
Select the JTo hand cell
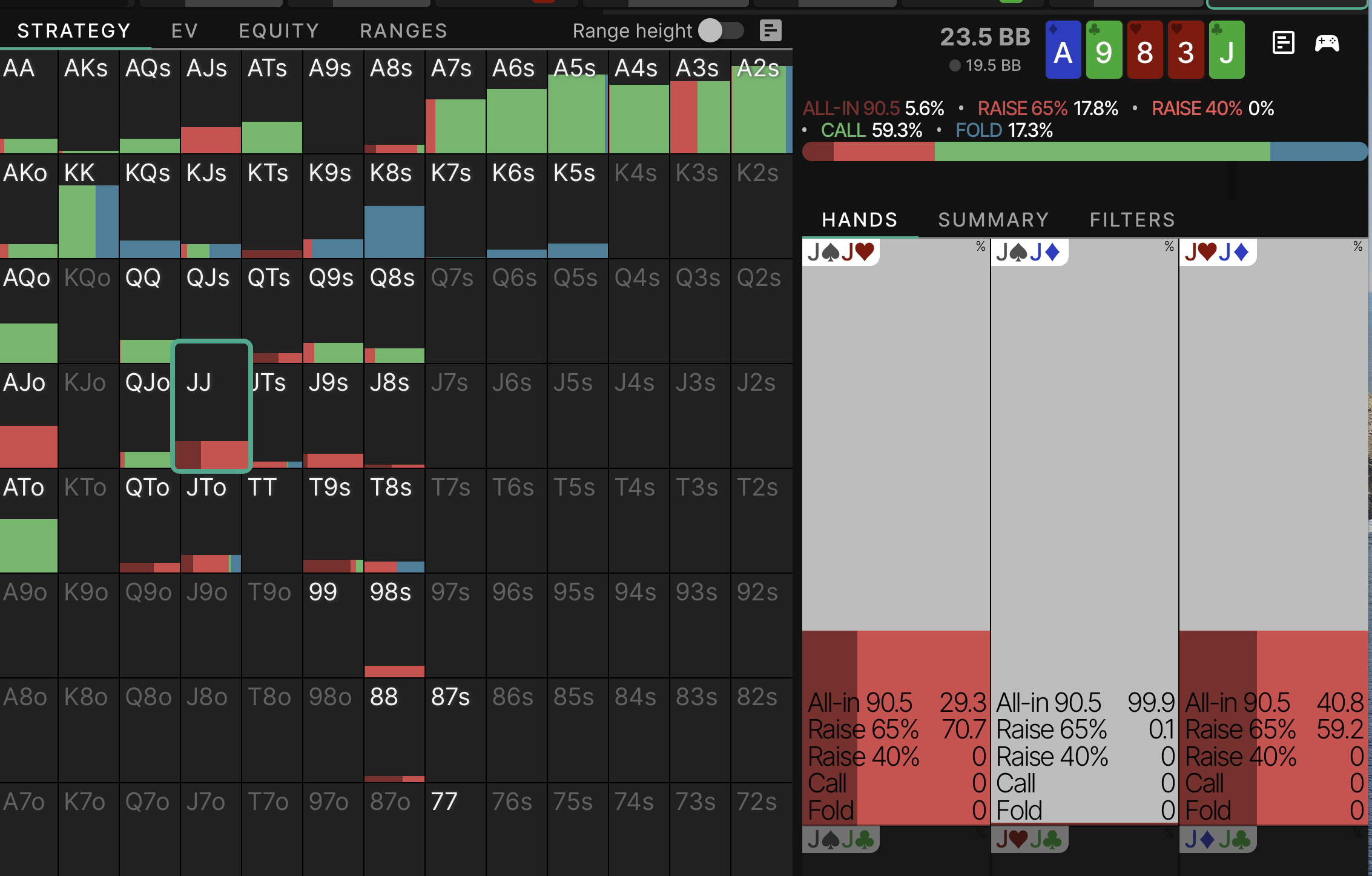pyautogui.click(x=211, y=521)
